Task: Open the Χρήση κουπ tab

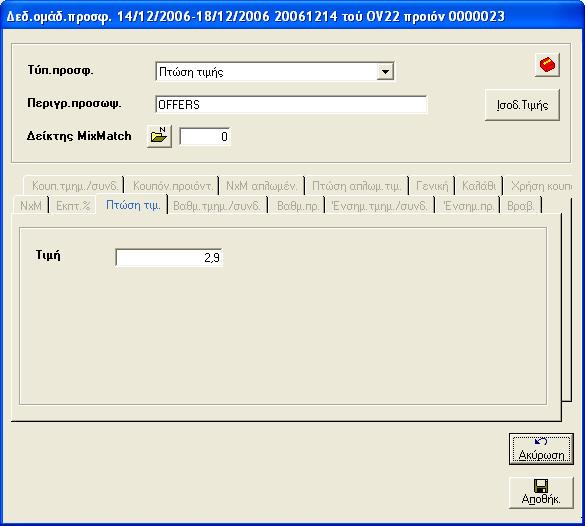Action: point(538,185)
